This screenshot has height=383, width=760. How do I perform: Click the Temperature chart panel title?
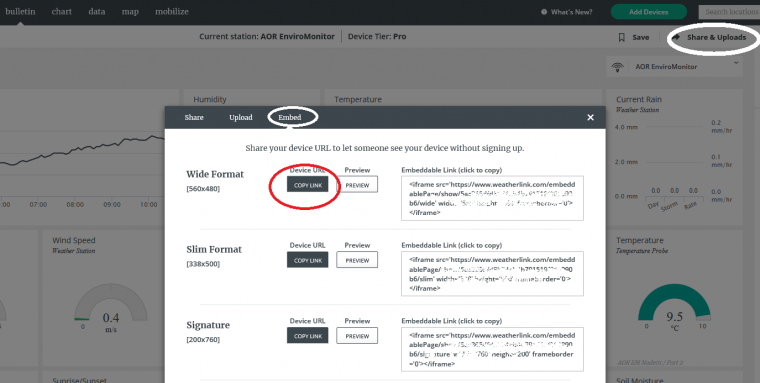(358, 99)
